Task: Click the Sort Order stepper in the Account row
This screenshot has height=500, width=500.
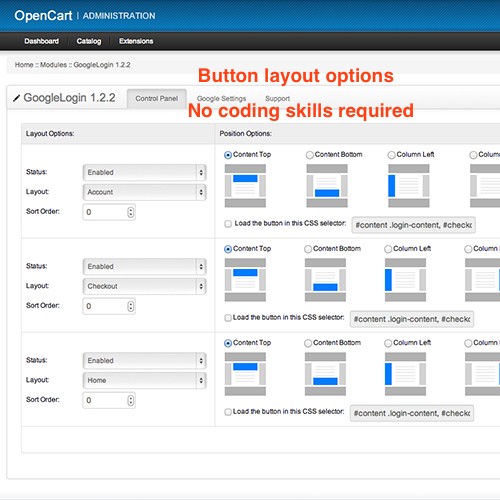Action: click(131, 212)
